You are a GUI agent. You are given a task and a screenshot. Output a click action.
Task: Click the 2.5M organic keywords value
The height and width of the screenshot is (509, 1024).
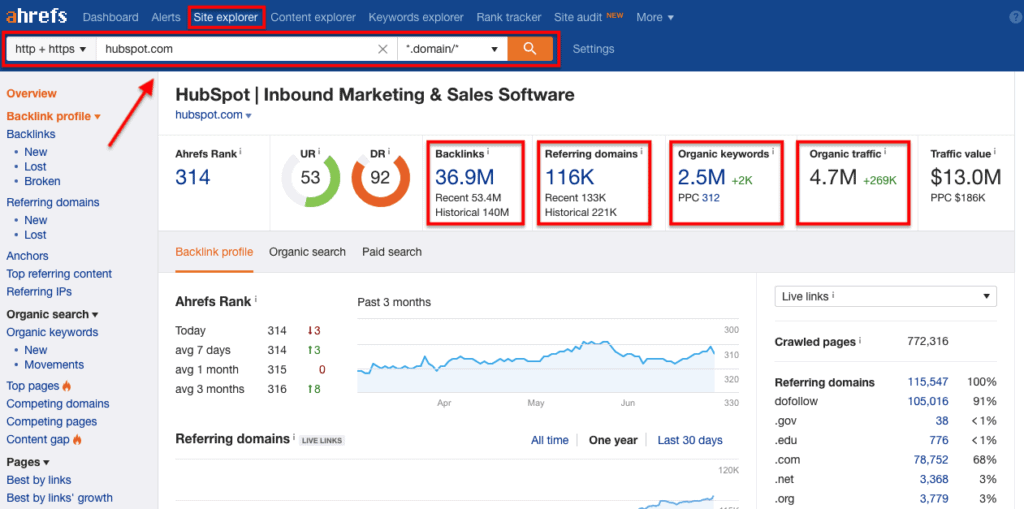tap(701, 177)
